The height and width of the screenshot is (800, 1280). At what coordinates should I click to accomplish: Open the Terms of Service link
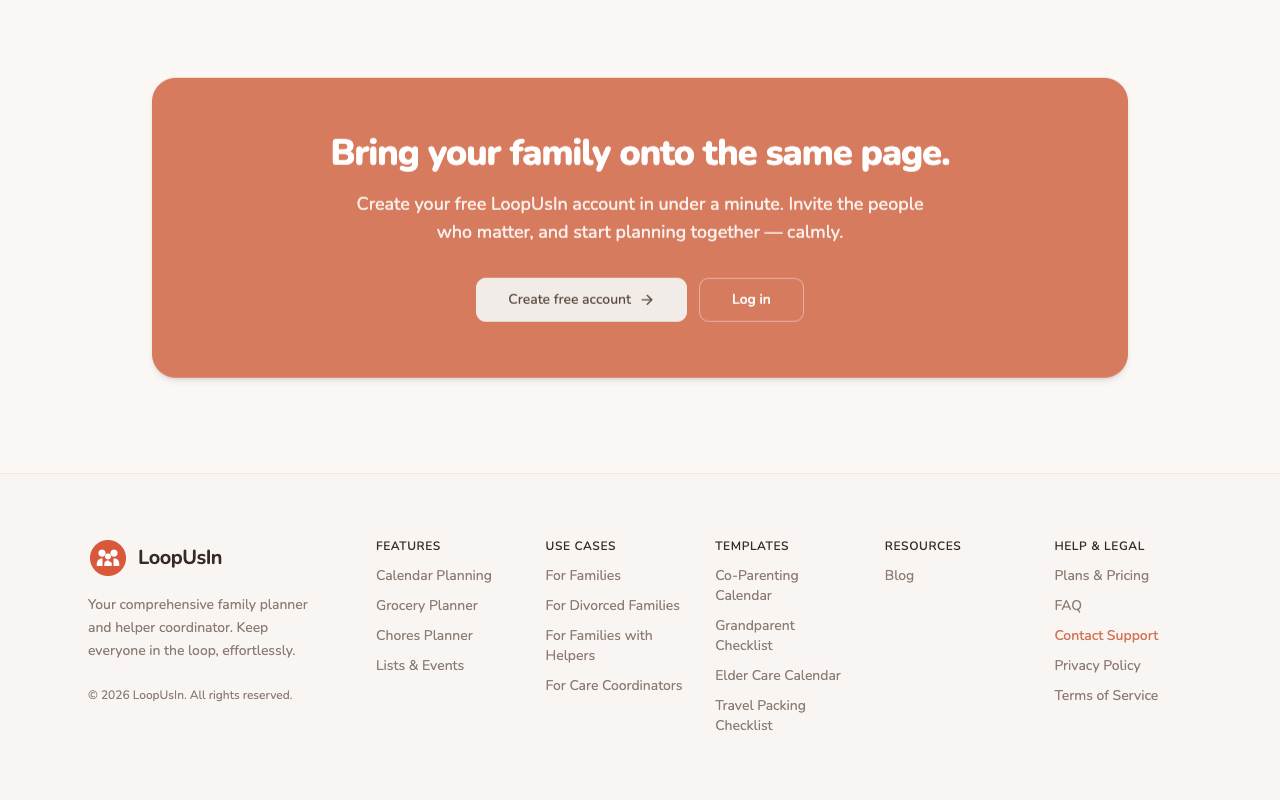coord(1106,695)
